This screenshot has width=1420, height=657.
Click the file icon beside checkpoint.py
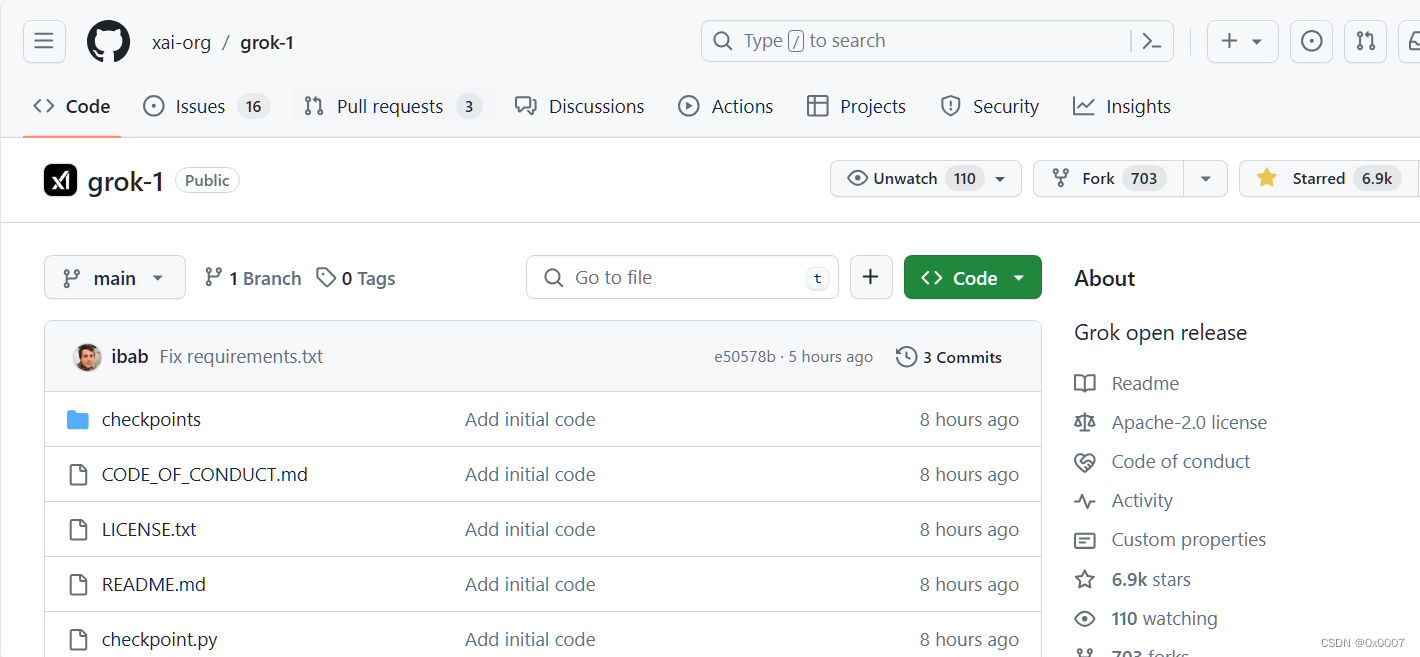pyautogui.click(x=78, y=640)
